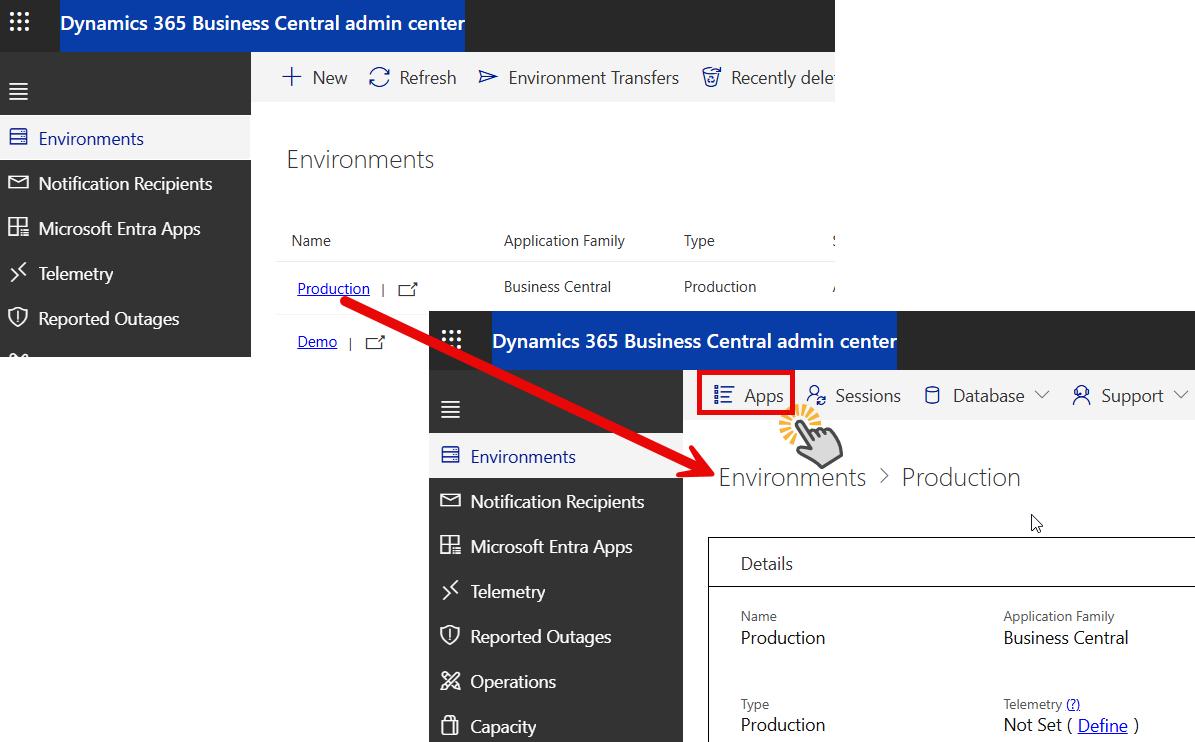Open the Demo environment link

click(317, 342)
